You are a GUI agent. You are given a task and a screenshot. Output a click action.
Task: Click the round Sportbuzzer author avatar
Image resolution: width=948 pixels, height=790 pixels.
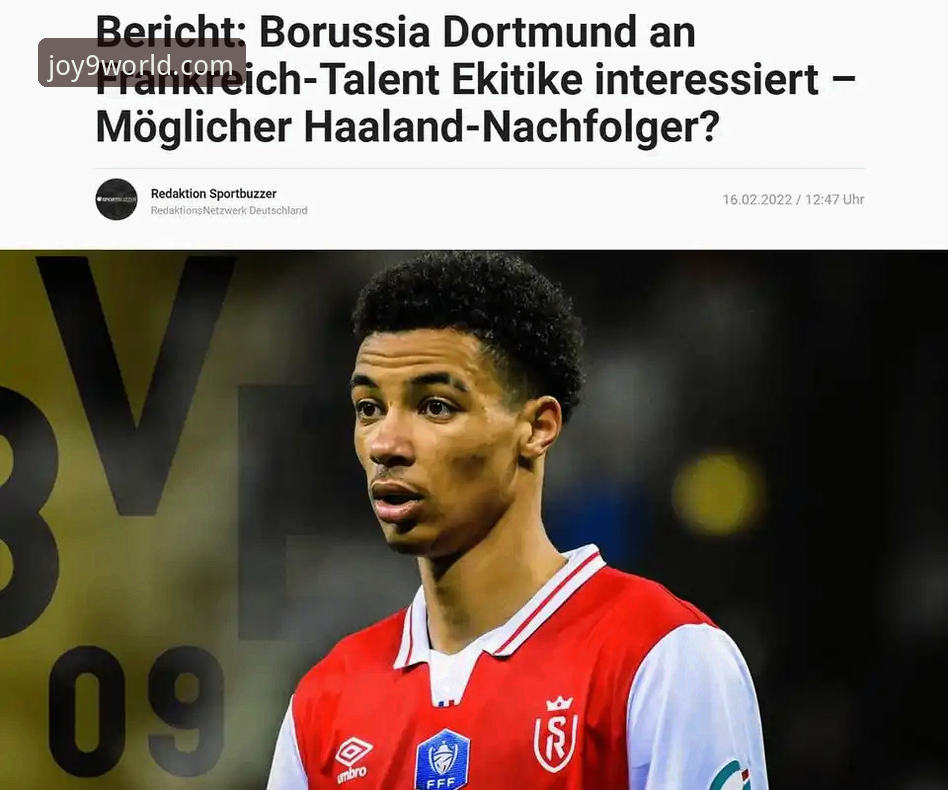pos(117,199)
